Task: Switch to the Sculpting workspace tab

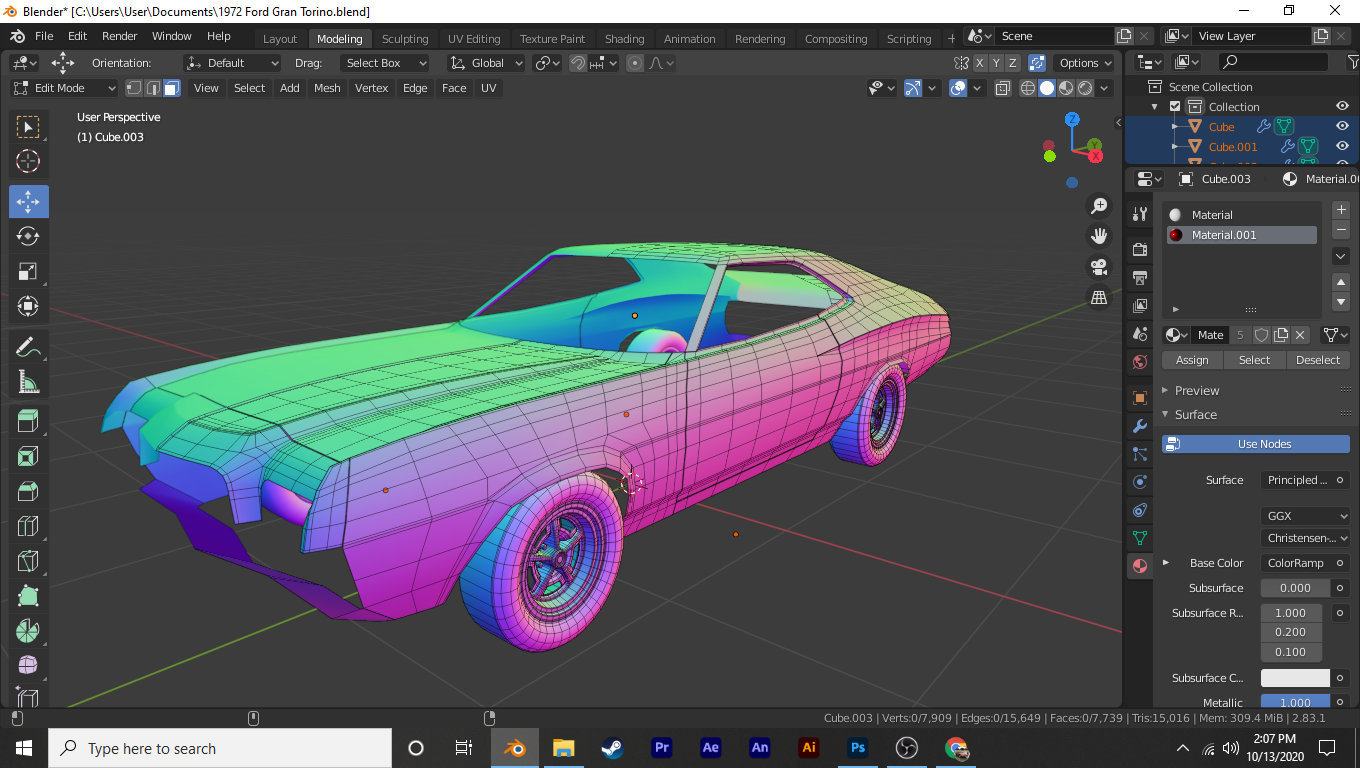Action: 405,39
